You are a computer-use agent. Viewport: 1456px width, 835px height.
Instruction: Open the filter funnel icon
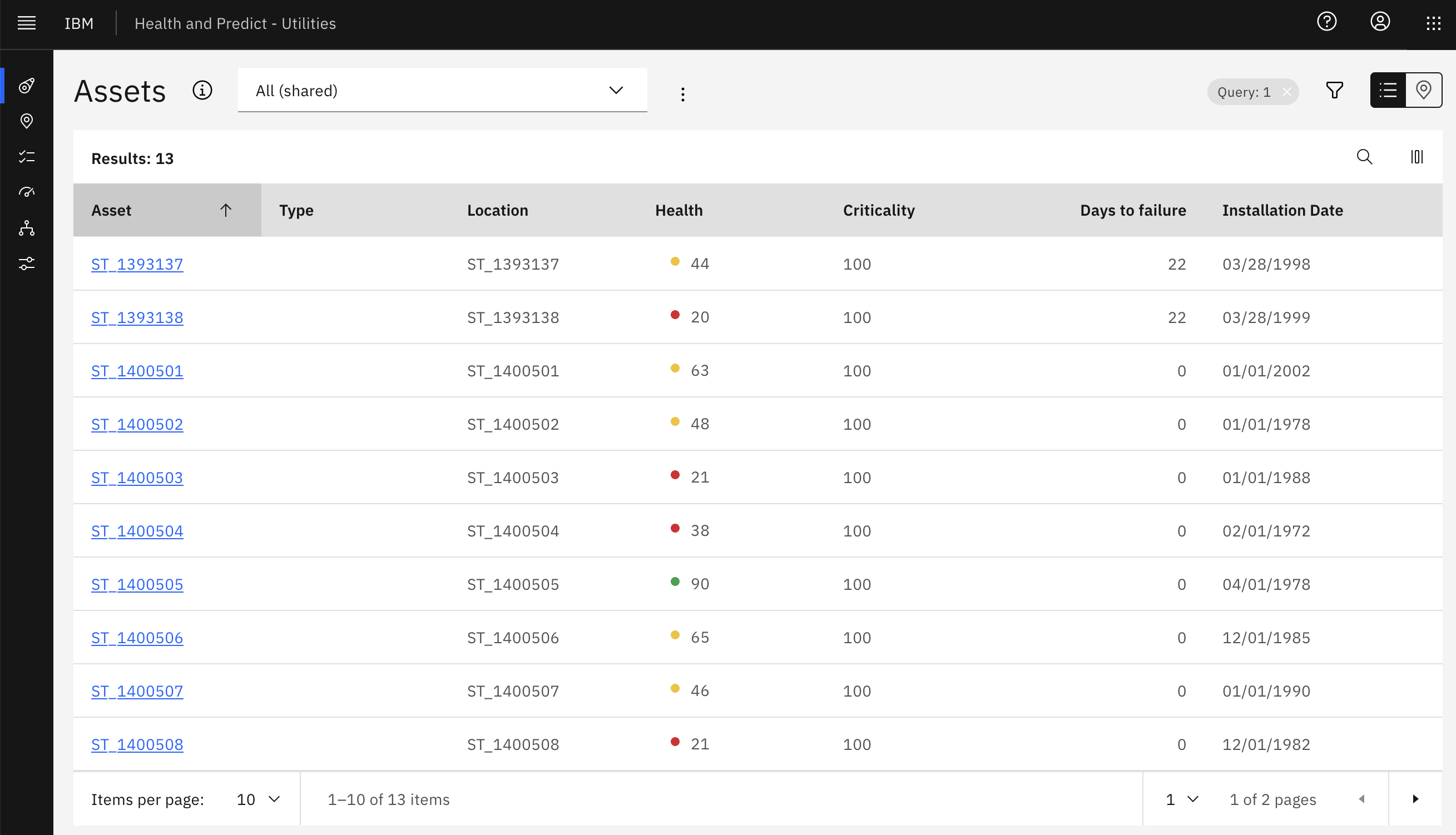point(1334,90)
